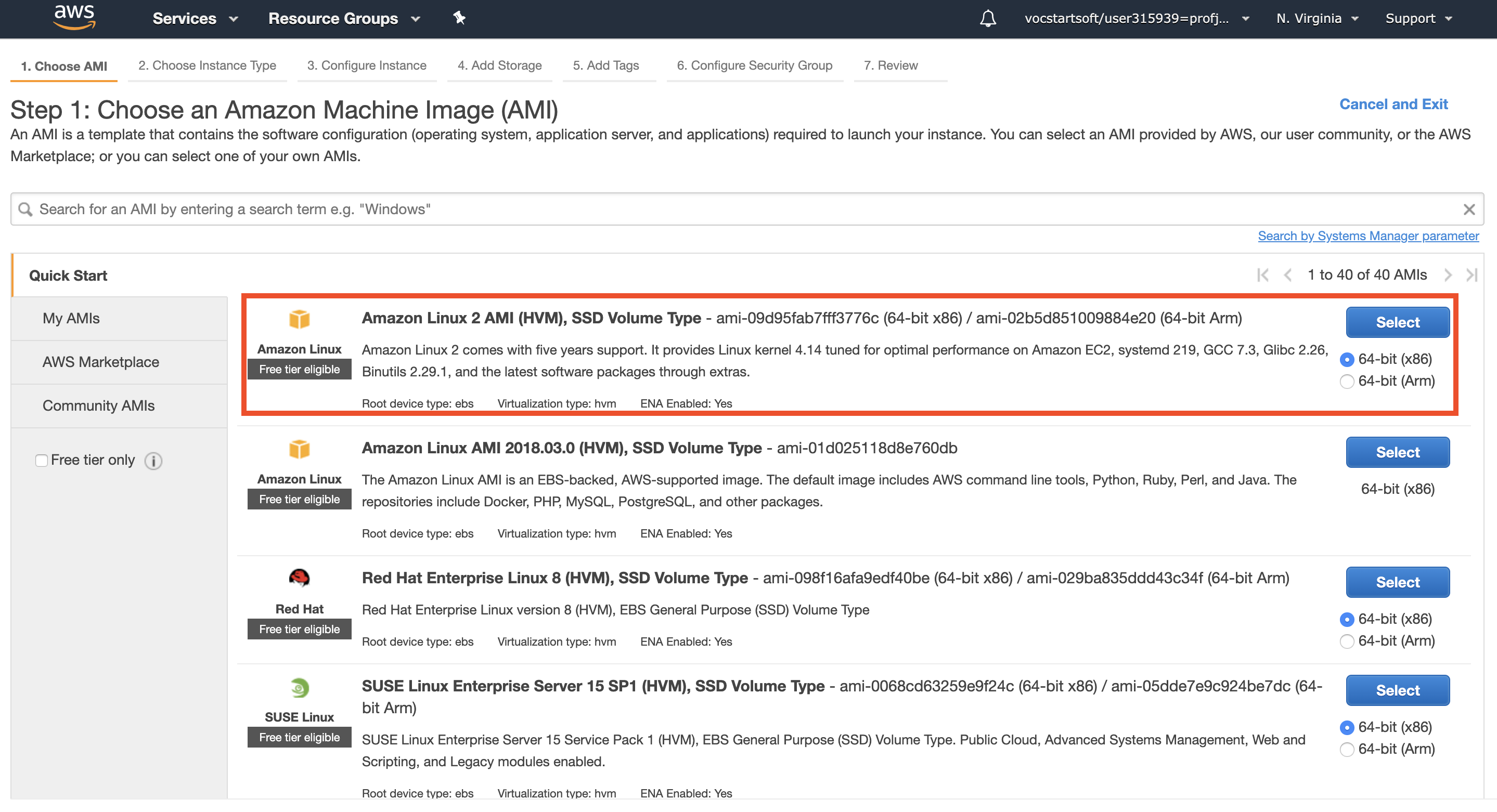Jump to the last page of AMIs
The width and height of the screenshot is (1497, 812).
(1472, 276)
